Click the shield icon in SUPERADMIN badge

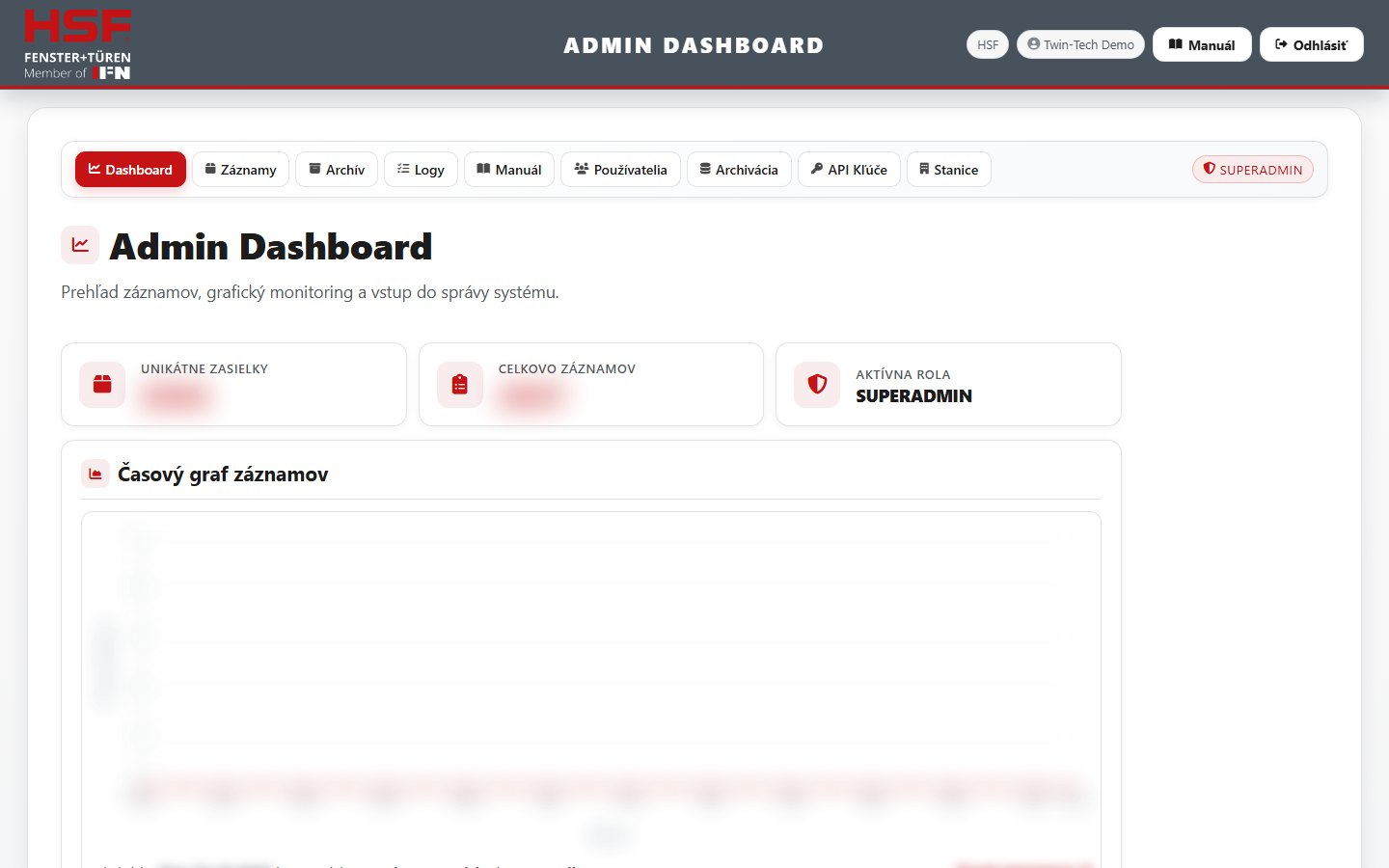pos(1209,169)
